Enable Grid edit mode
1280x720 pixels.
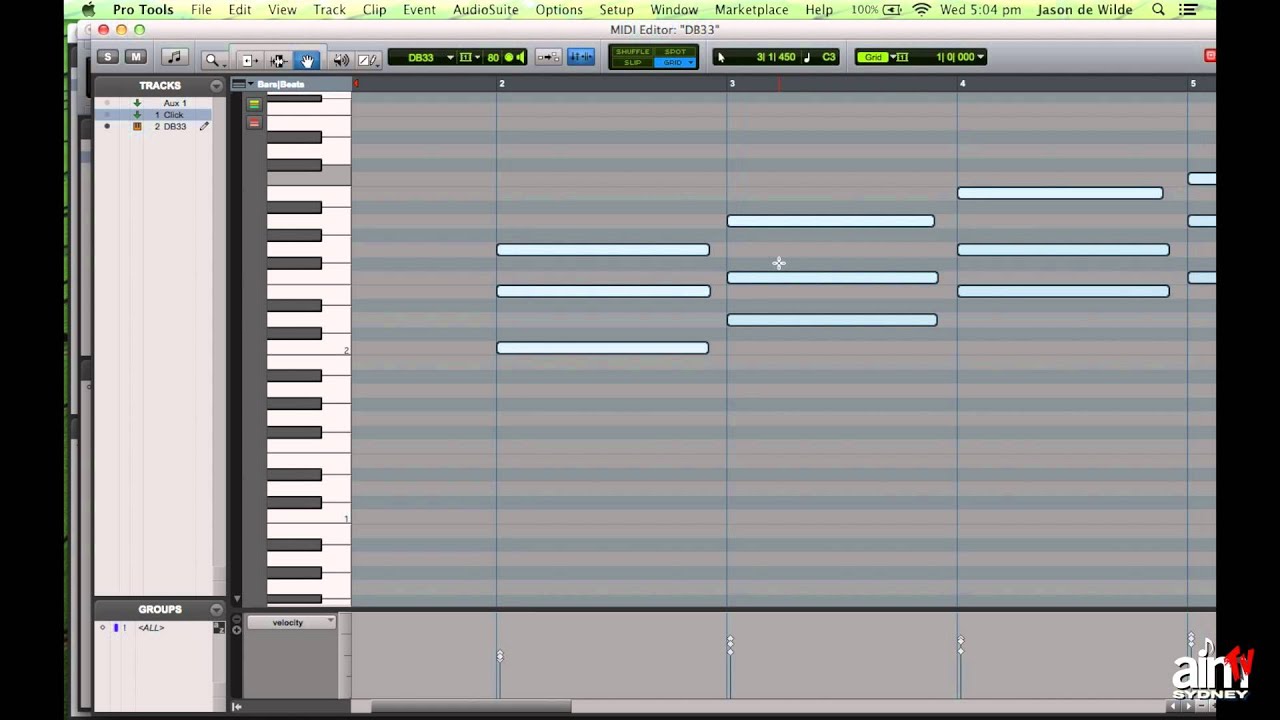pos(676,62)
